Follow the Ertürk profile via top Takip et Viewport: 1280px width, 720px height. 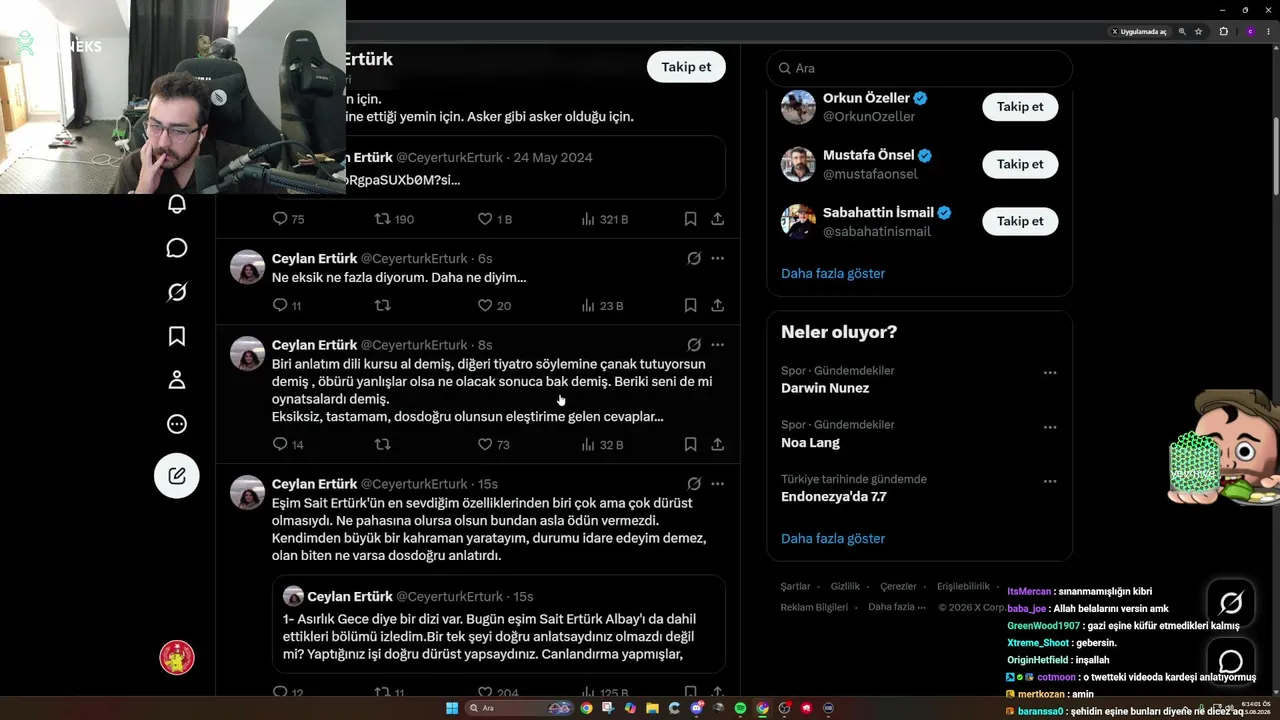tap(686, 67)
